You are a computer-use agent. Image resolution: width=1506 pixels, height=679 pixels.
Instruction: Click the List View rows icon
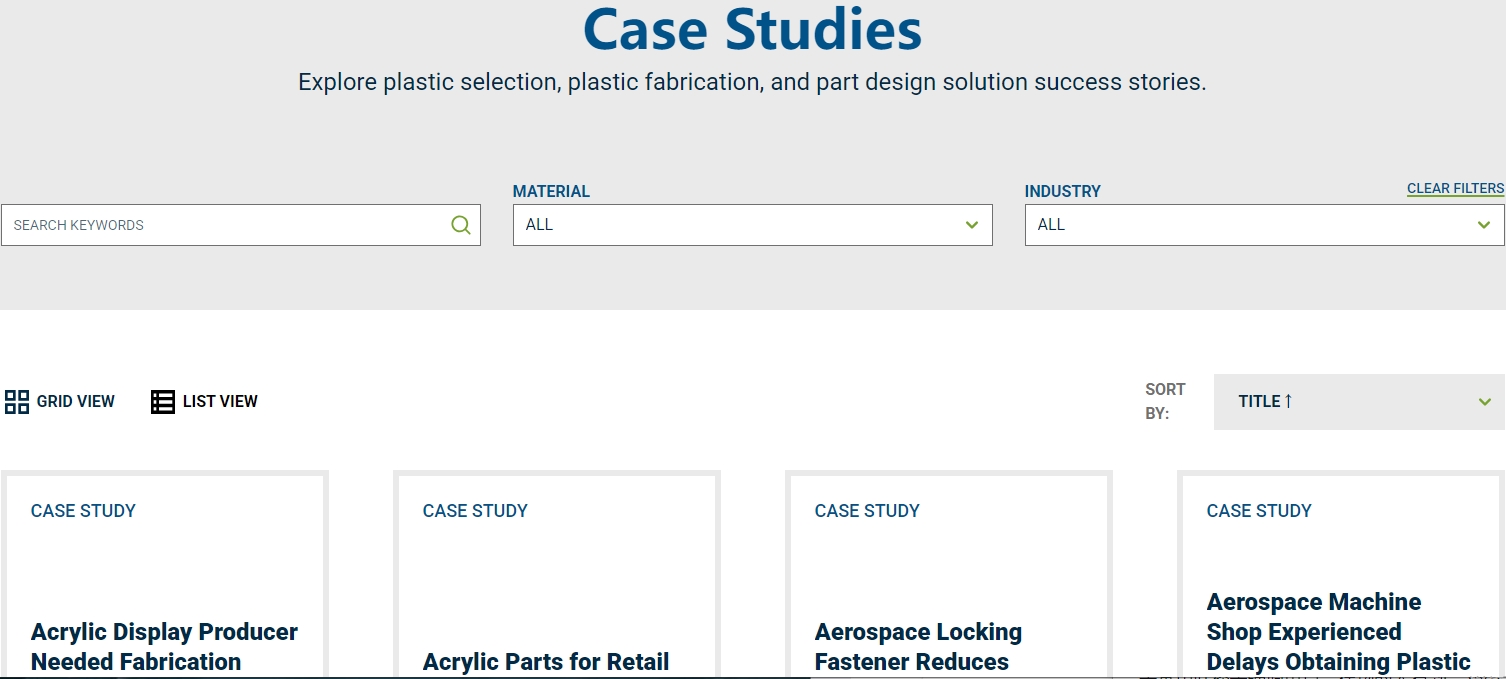163,402
